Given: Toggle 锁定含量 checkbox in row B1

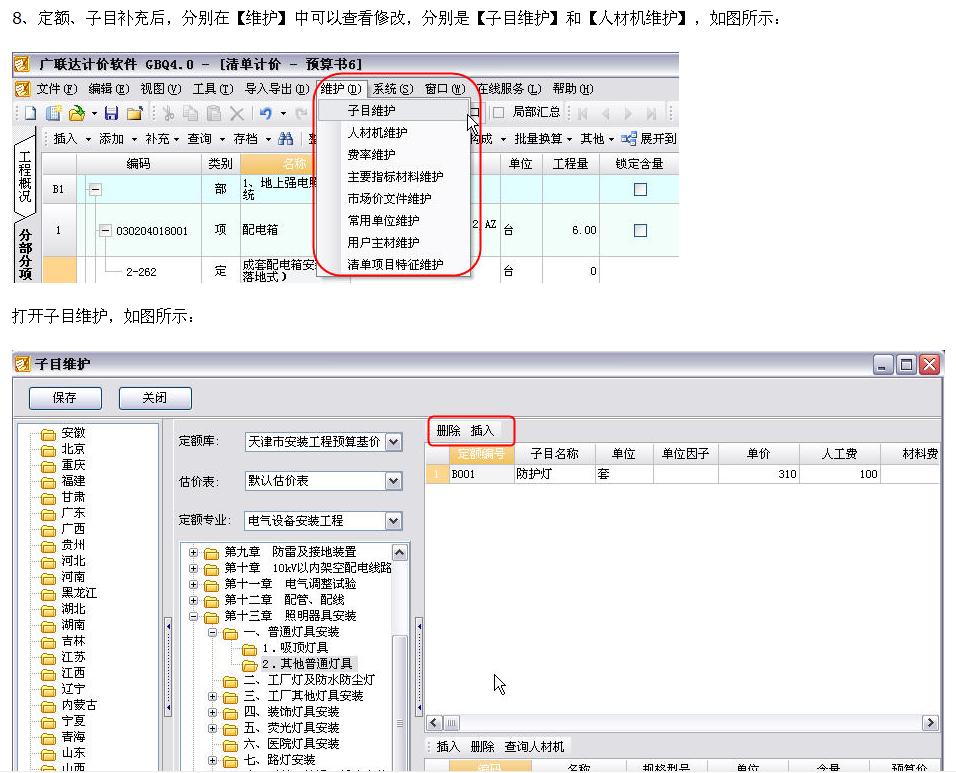Looking at the screenshot, I should pos(640,190).
